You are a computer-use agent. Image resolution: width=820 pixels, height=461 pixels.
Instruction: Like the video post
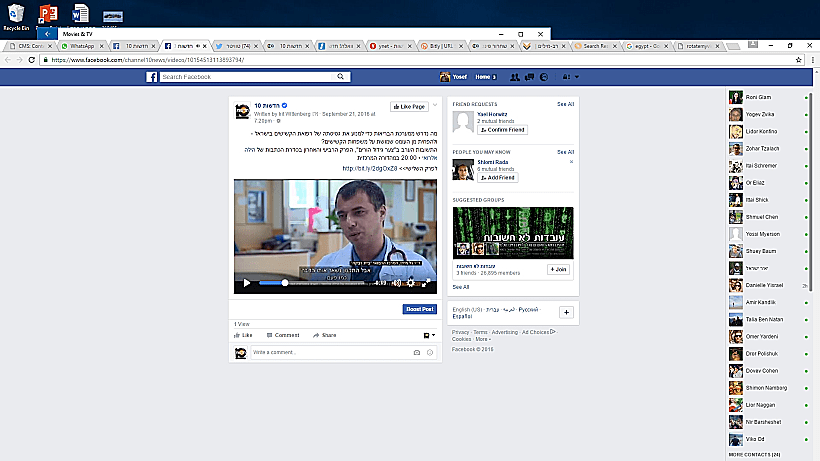point(242,335)
